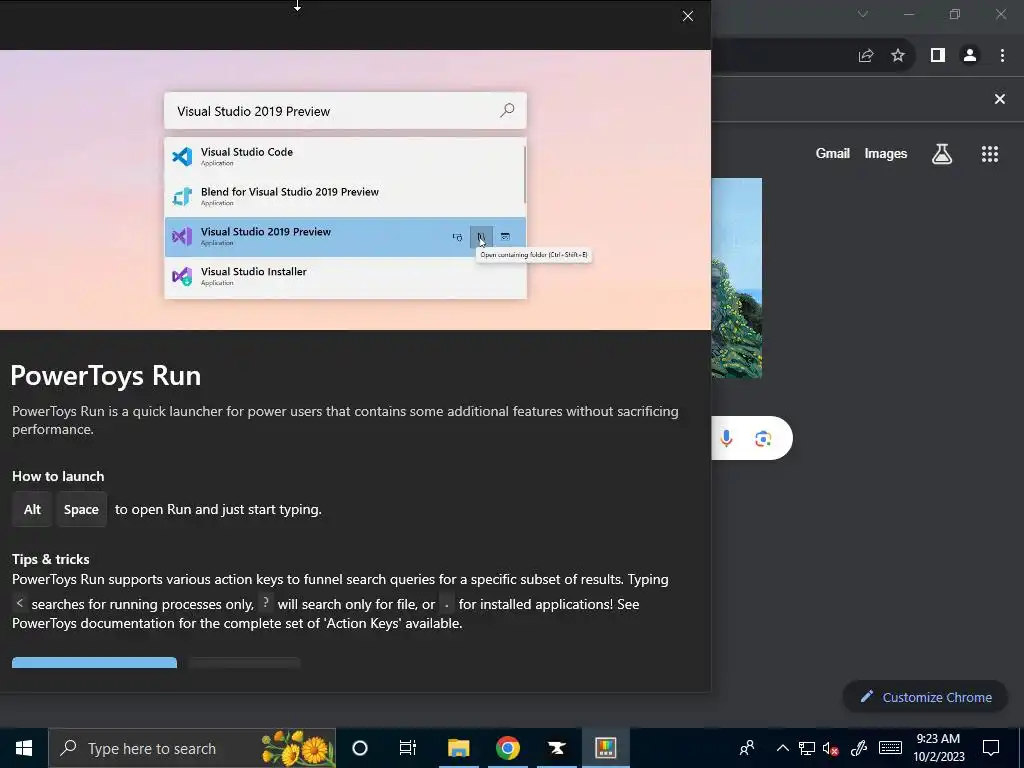The width and height of the screenshot is (1024, 768).
Task: Open the Google apps grid
Action: point(990,154)
